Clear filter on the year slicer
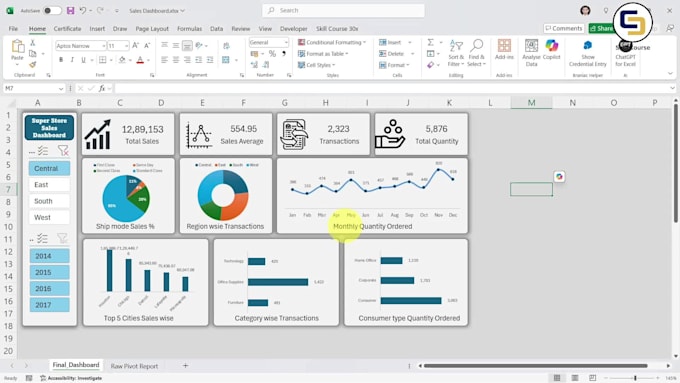680x383 pixels. [x=62, y=238]
